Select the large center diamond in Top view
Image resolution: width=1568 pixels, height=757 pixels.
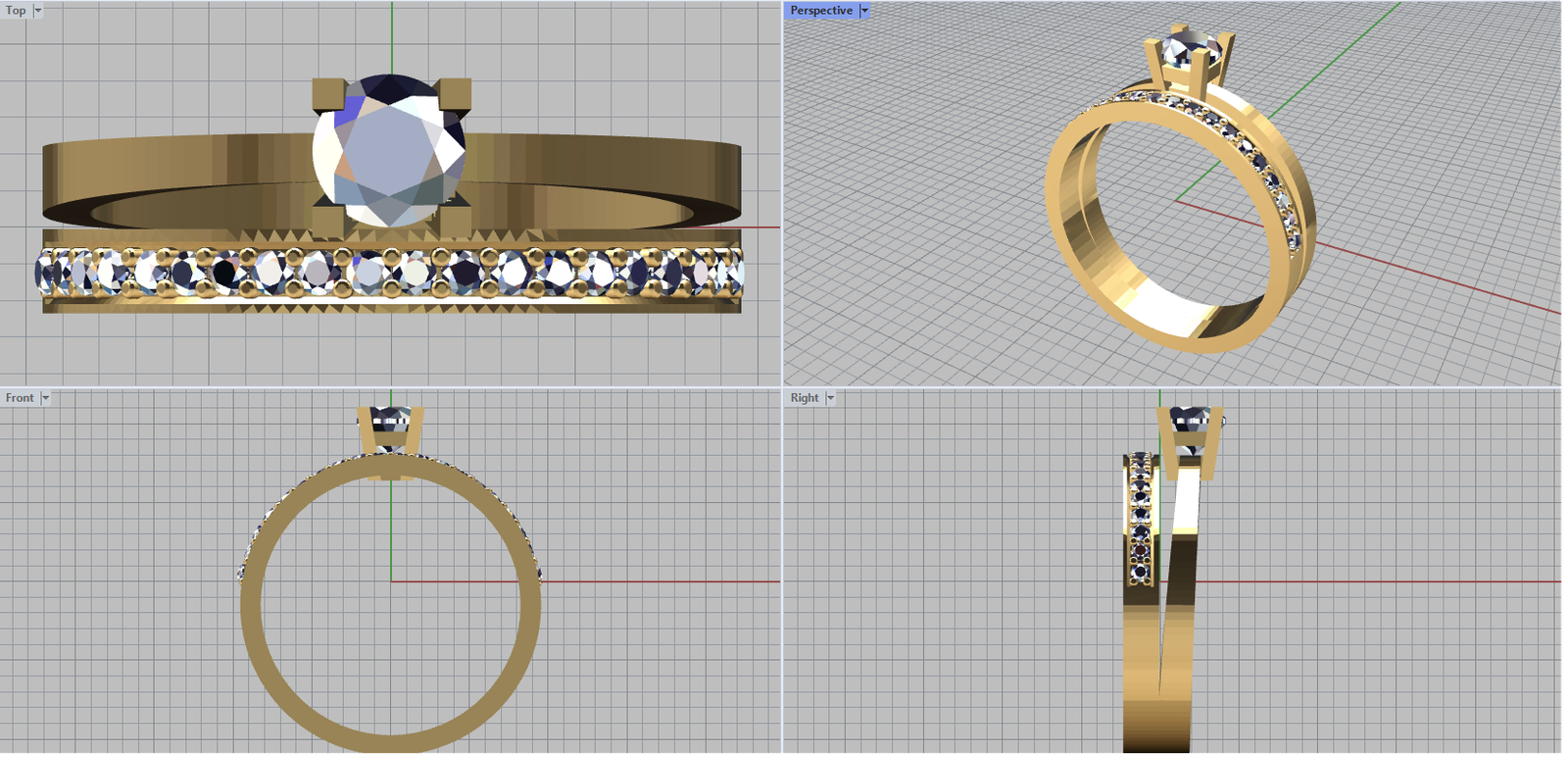click(390, 152)
